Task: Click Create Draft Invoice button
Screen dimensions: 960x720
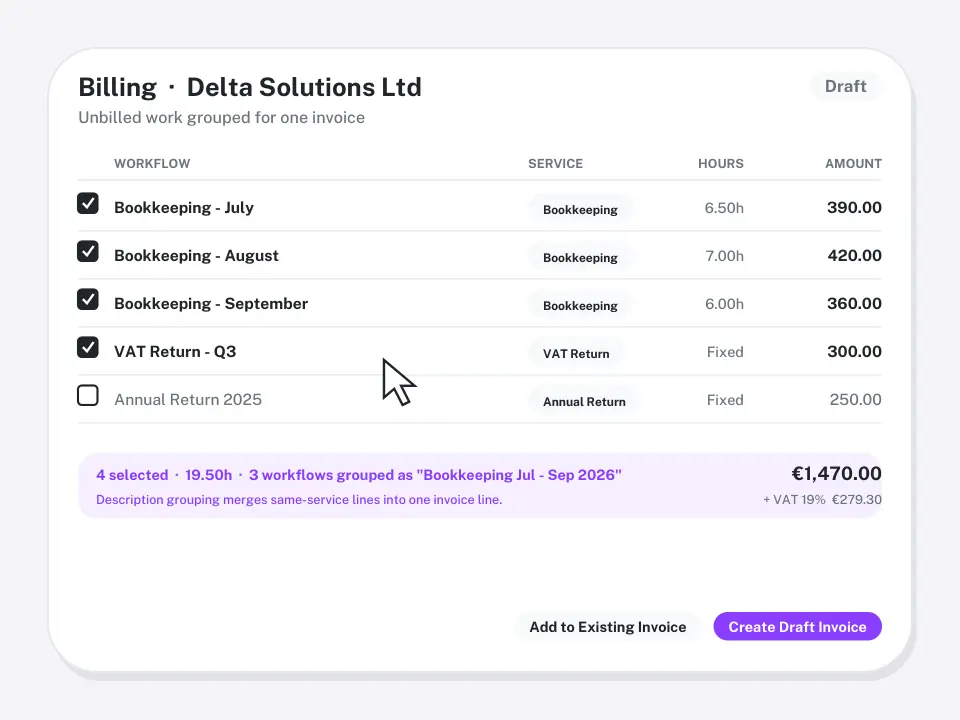Action: pyautogui.click(x=797, y=626)
